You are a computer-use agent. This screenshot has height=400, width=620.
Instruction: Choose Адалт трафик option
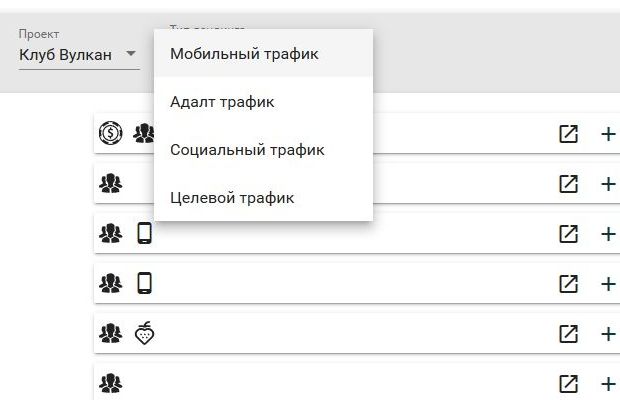[263, 102]
